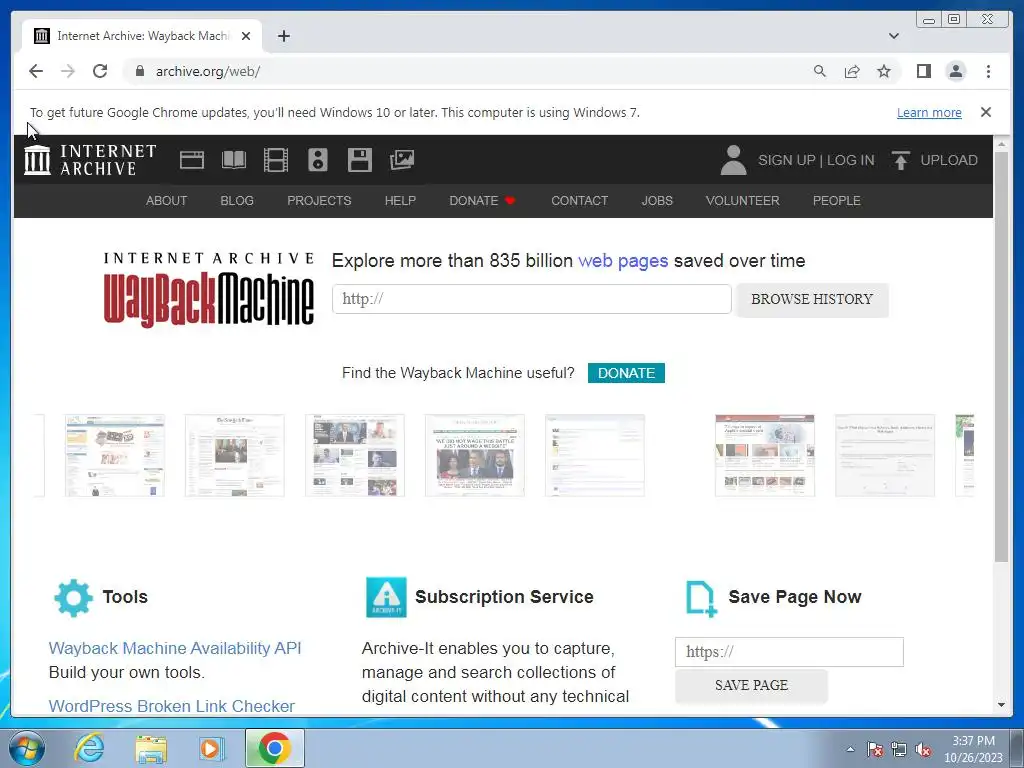Open the Texts book icon

pyautogui.click(x=234, y=160)
